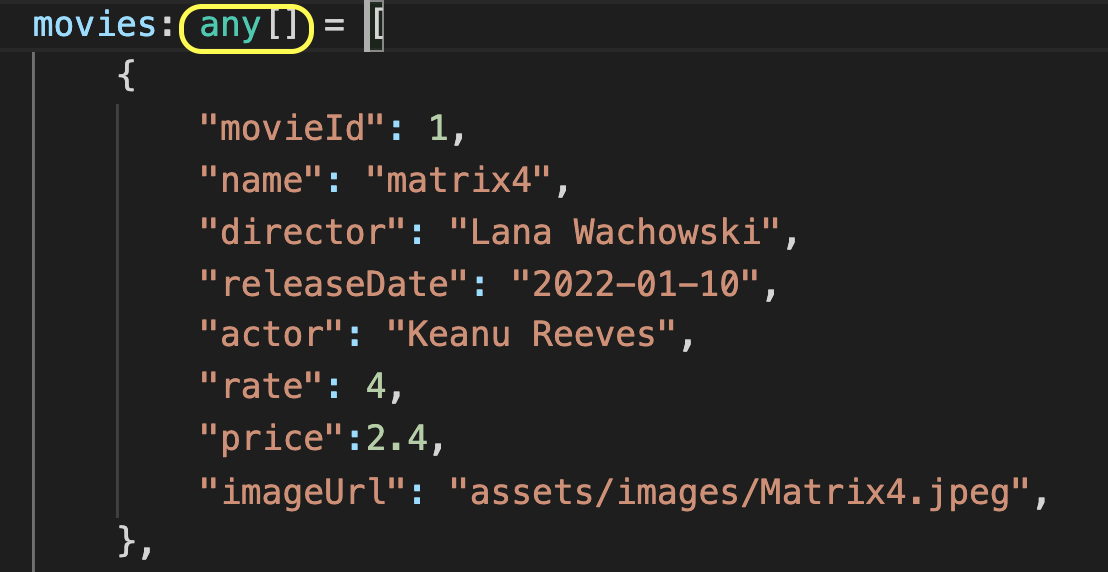Click the "2022-01-10" date string

635,284
